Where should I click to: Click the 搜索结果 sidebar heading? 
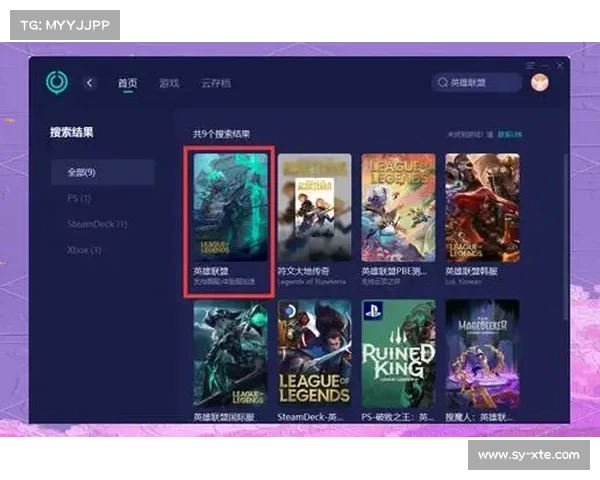(72, 132)
